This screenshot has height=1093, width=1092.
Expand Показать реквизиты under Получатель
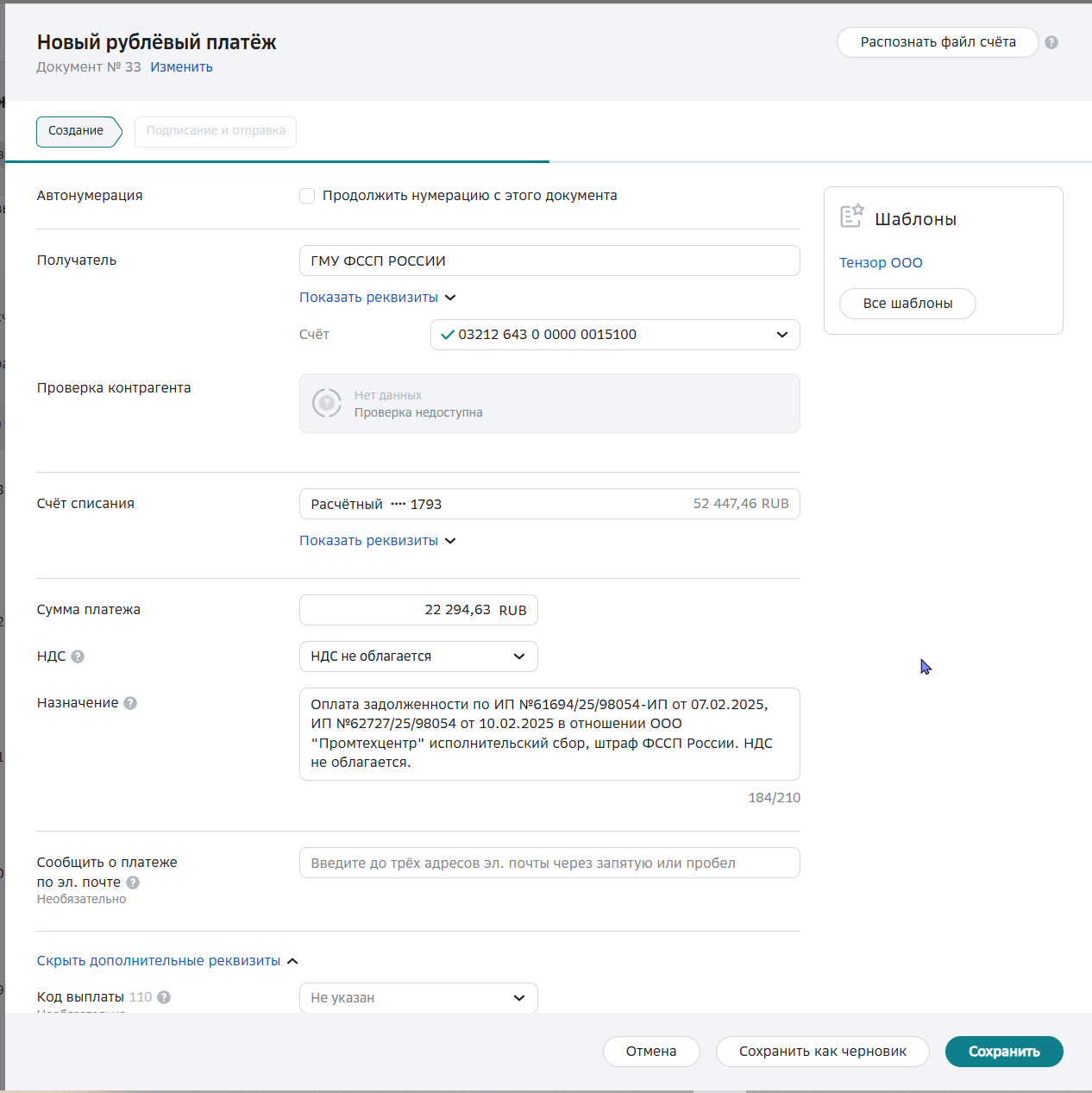click(377, 298)
